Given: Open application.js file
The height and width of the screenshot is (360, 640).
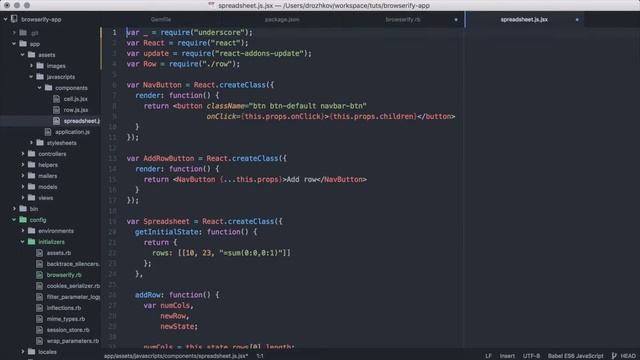Looking at the screenshot, I should [x=72, y=132].
